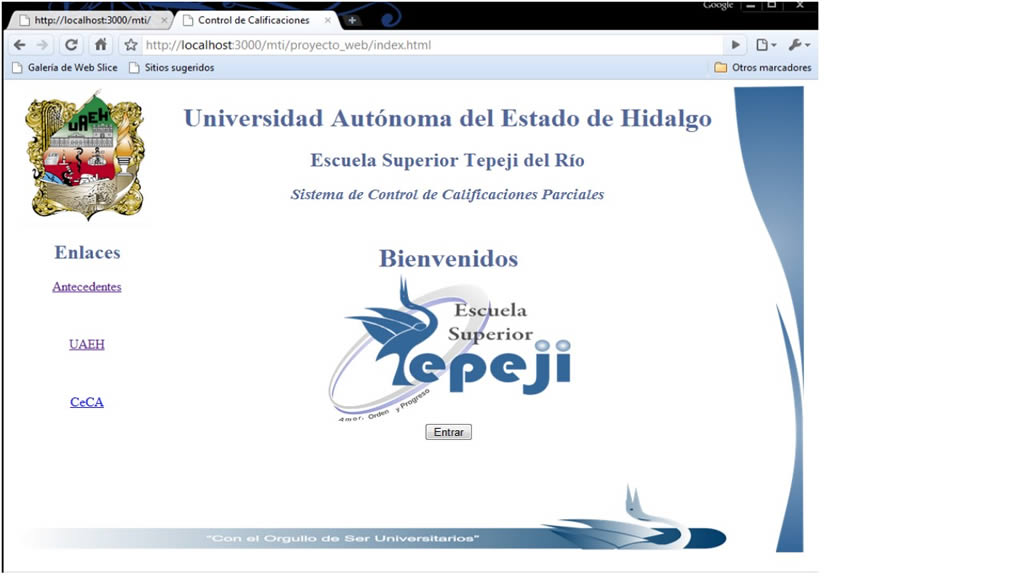Click the Entrar button
Image resolution: width=1024 pixels, height=576 pixels.
tap(449, 432)
